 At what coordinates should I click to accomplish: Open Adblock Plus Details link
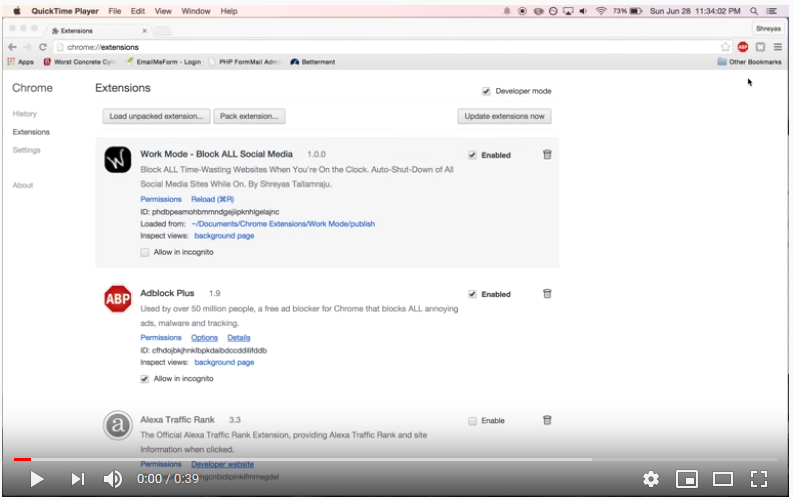(x=239, y=338)
